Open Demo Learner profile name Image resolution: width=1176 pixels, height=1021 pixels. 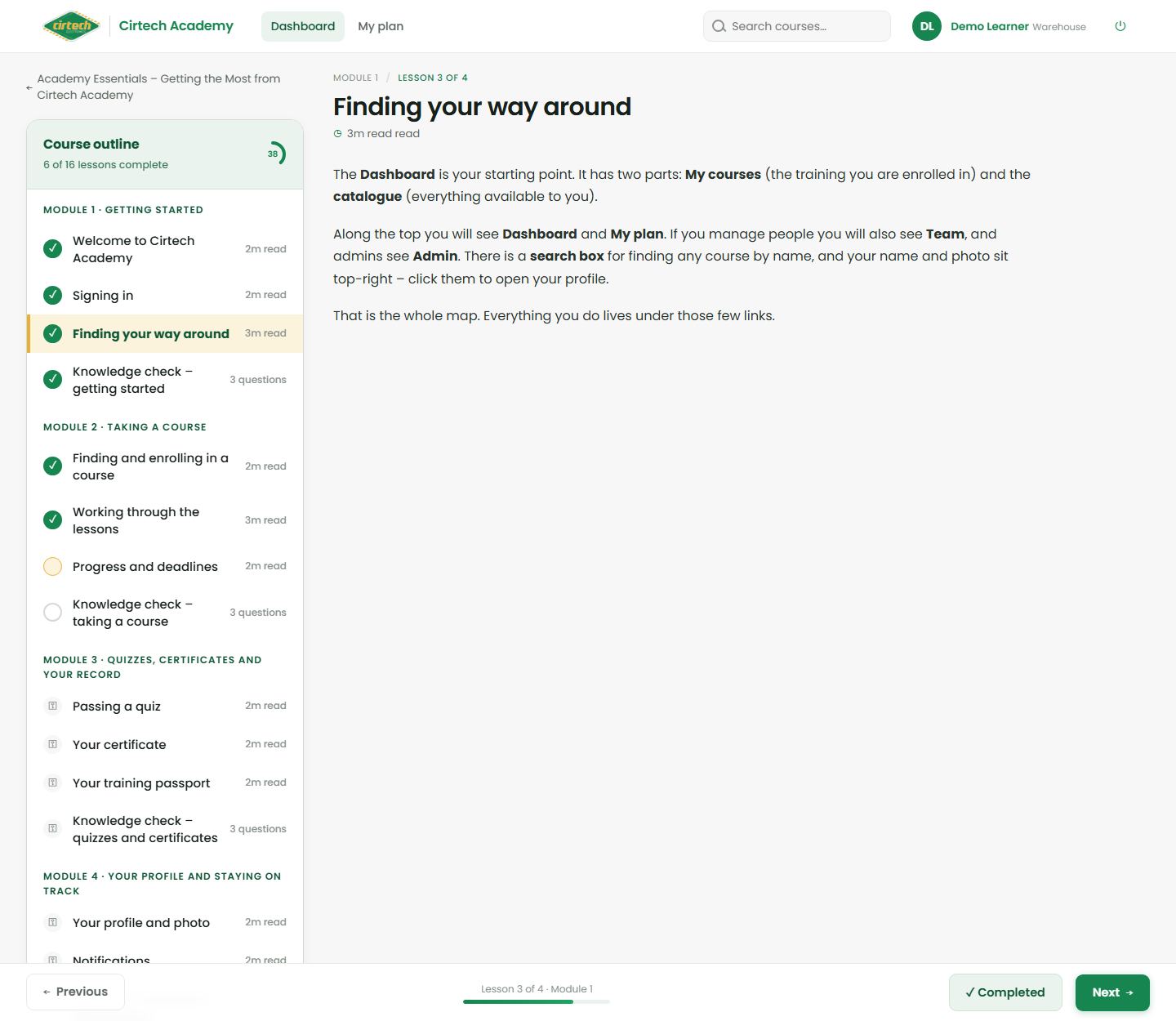click(990, 26)
